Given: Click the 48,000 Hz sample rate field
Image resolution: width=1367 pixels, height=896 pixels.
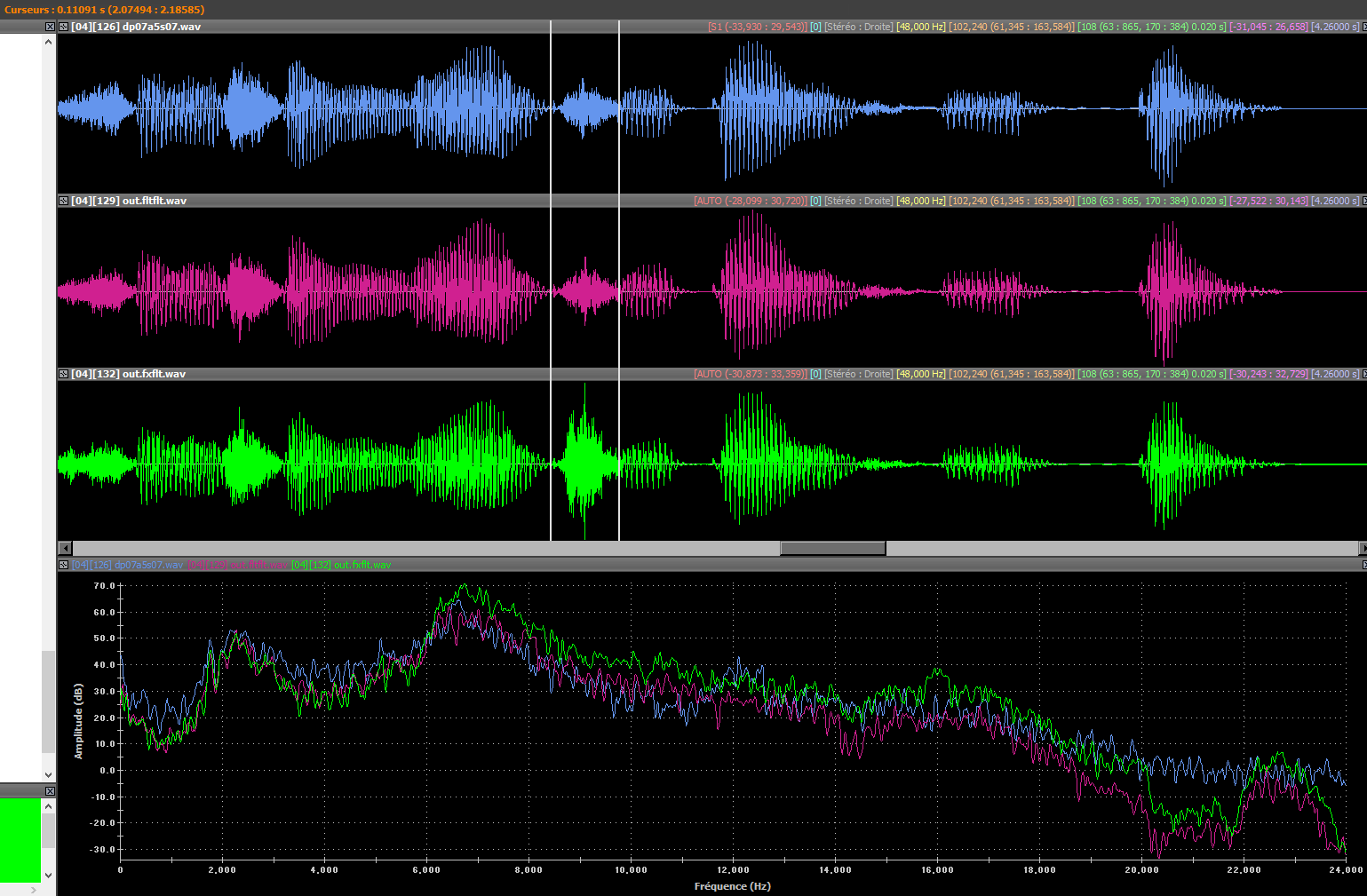Looking at the screenshot, I should click(920, 27).
